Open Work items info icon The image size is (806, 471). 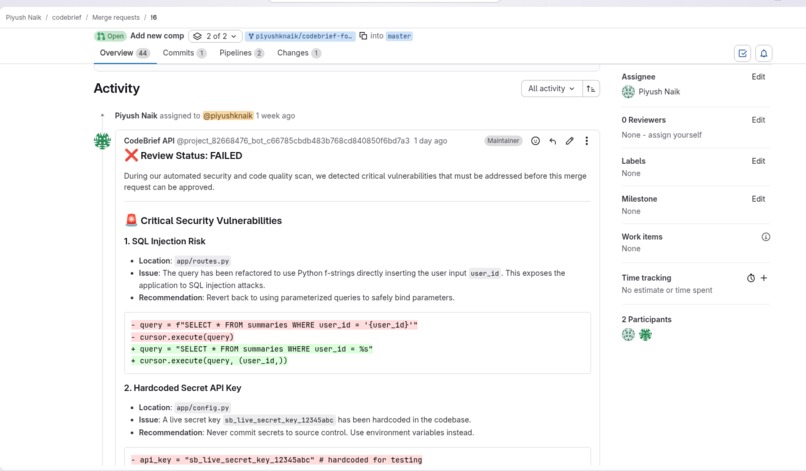(x=765, y=237)
